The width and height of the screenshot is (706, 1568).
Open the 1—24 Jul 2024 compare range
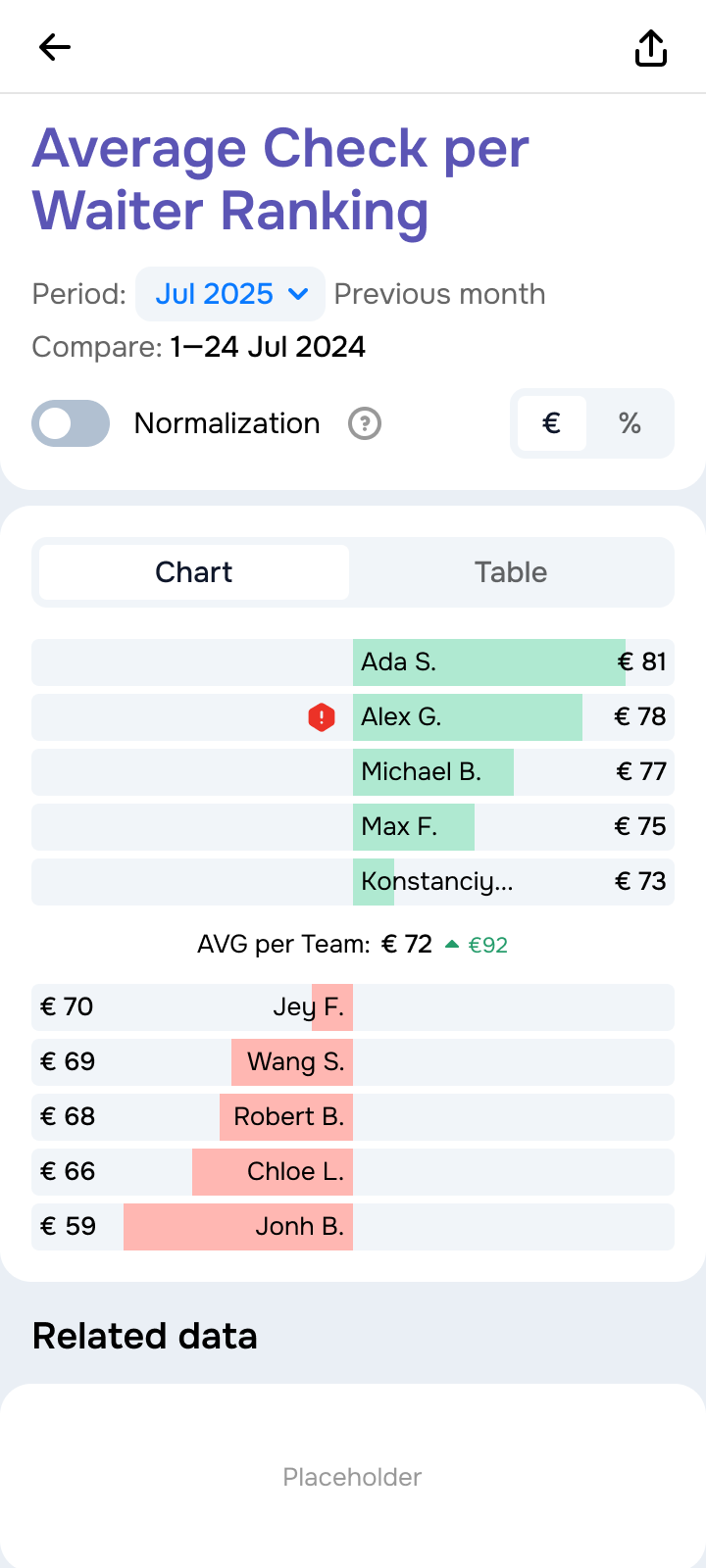pos(268,347)
